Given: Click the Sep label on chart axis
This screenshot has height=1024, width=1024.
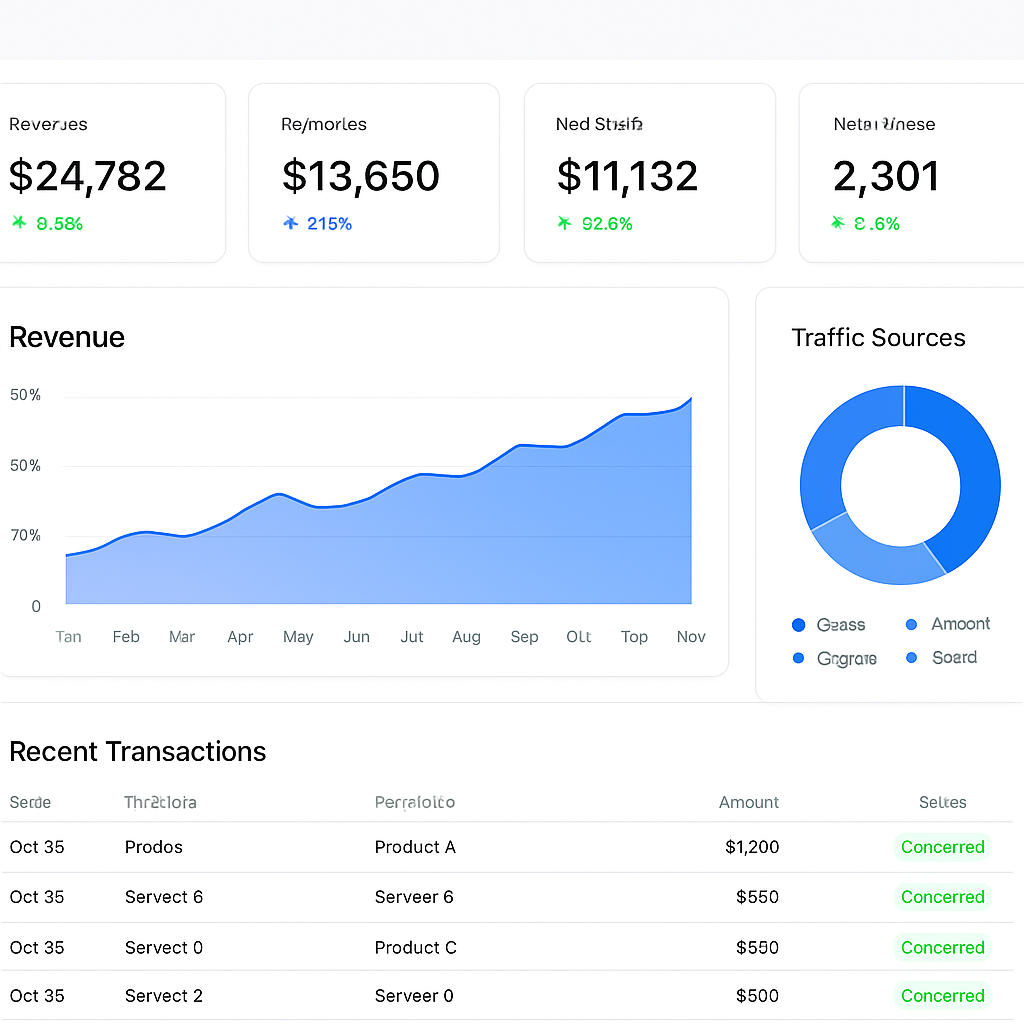Looking at the screenshot, I should pos(524,637).
